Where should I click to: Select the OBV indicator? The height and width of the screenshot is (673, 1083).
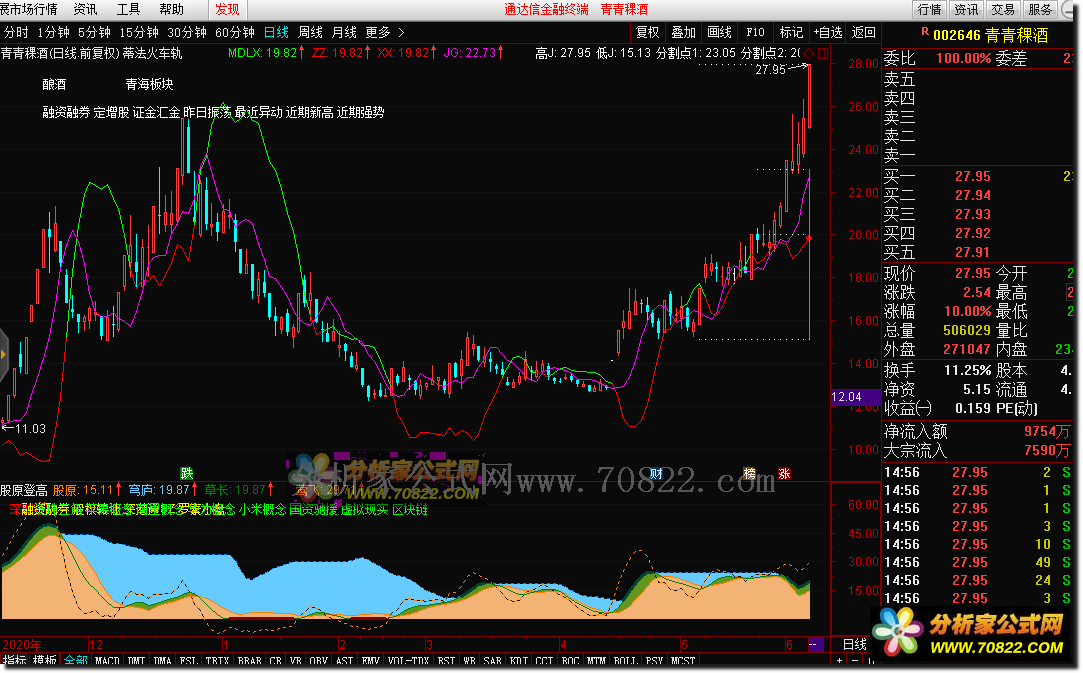318,661
